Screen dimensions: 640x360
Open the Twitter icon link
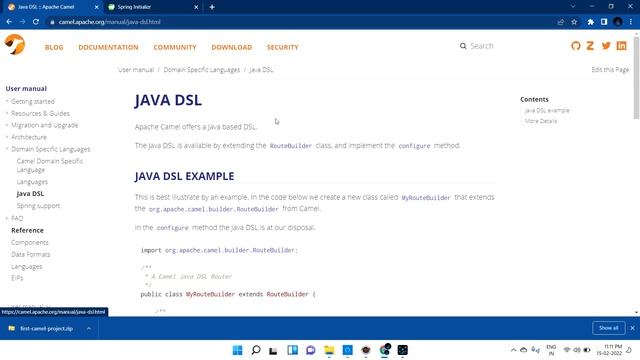click(x=606, y=46)
